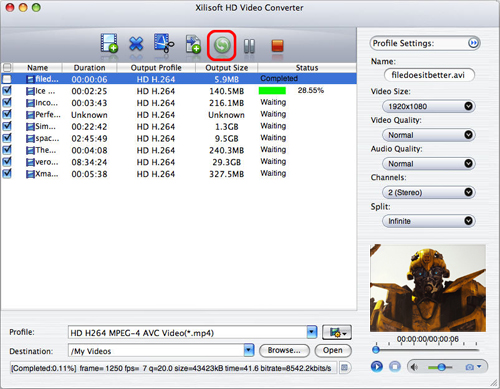This screenshot has width=500, height=389.
Task: Click the macOS green zoom window button
Action: coord(36,7)
